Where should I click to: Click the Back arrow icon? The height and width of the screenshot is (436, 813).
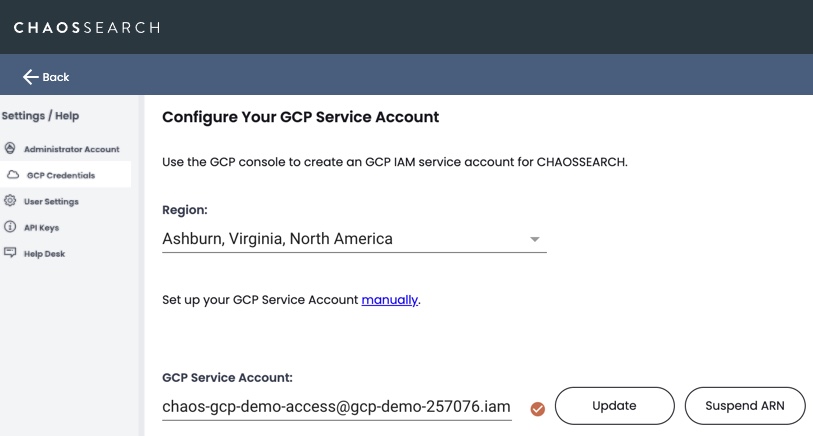(31, 77)
